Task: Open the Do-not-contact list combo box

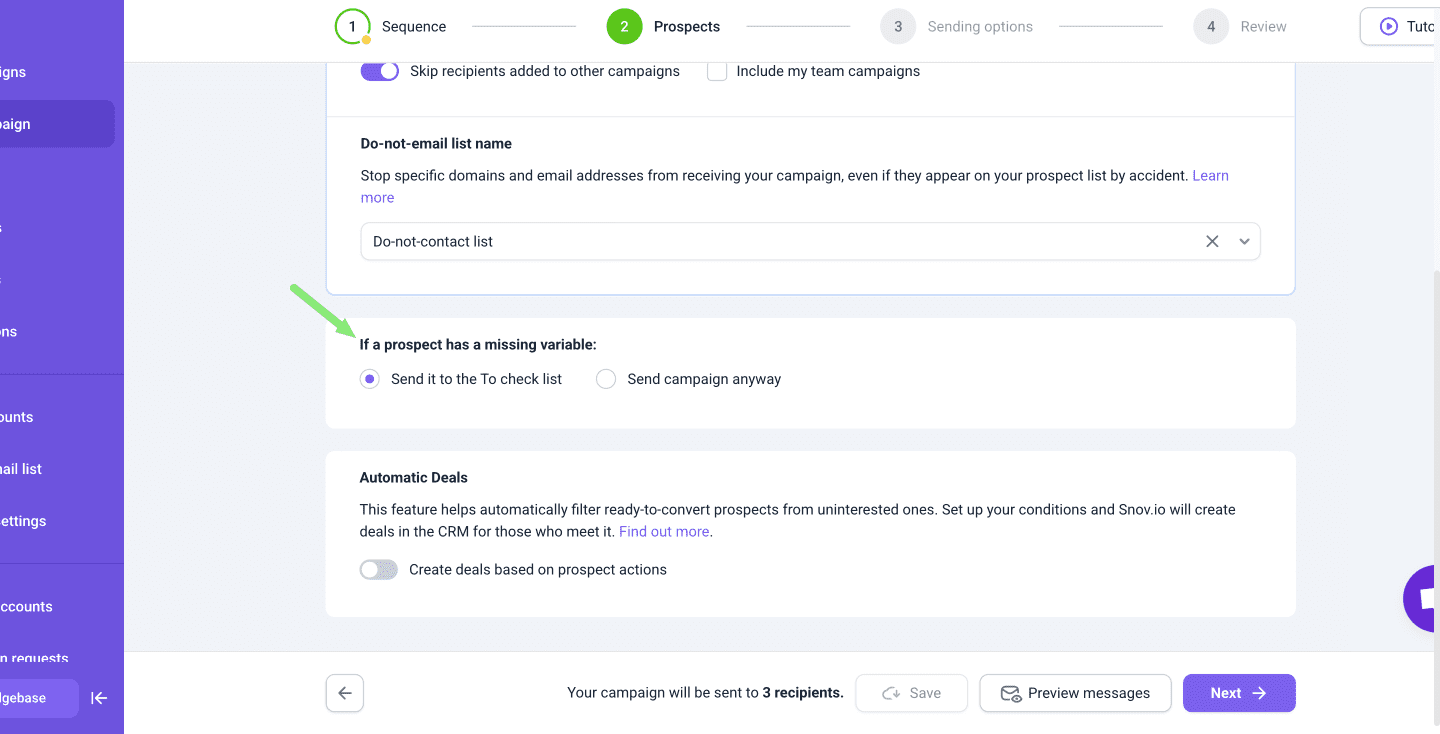Action: tap(780, 241)
